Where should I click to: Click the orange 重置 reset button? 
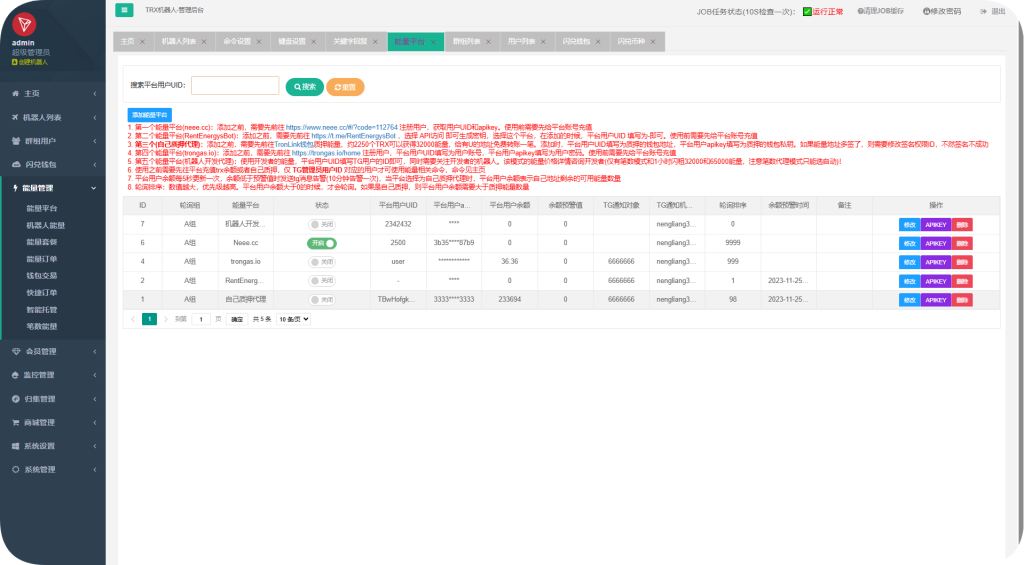[345, 87]
